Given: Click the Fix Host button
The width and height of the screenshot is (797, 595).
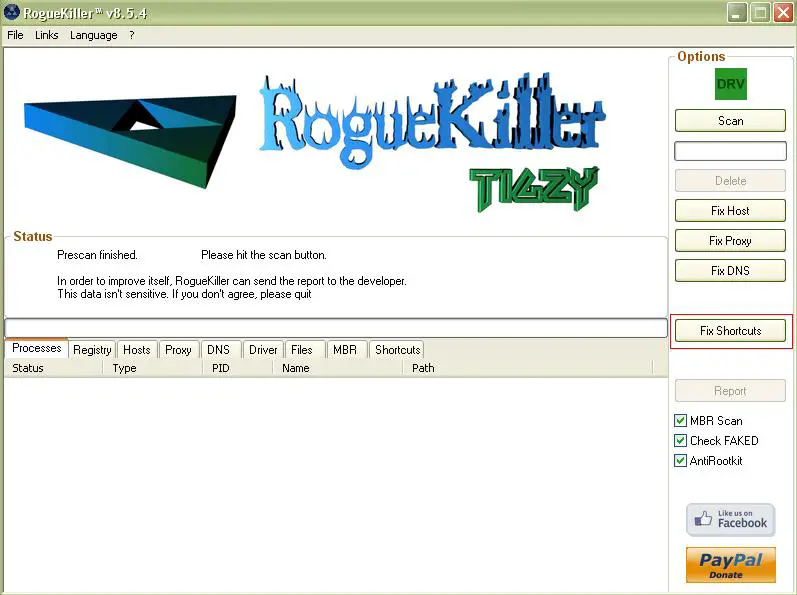Looking at the screenshot, I should 730,210.
